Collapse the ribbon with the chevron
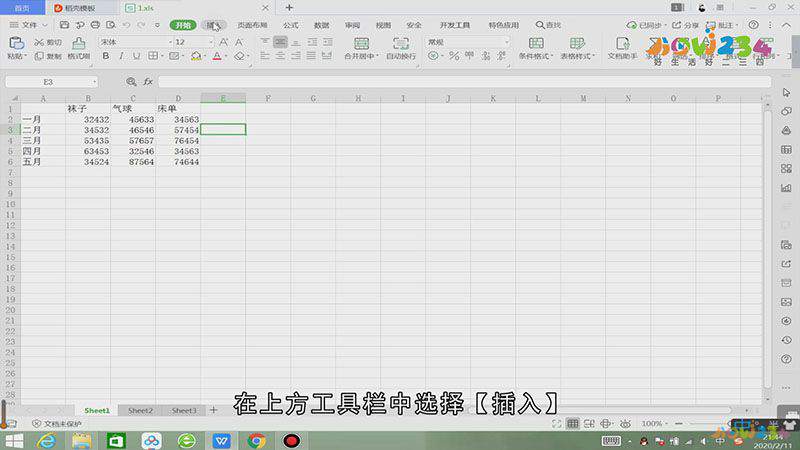This screenshot has height=450, width=800. [x=786, y=25]
